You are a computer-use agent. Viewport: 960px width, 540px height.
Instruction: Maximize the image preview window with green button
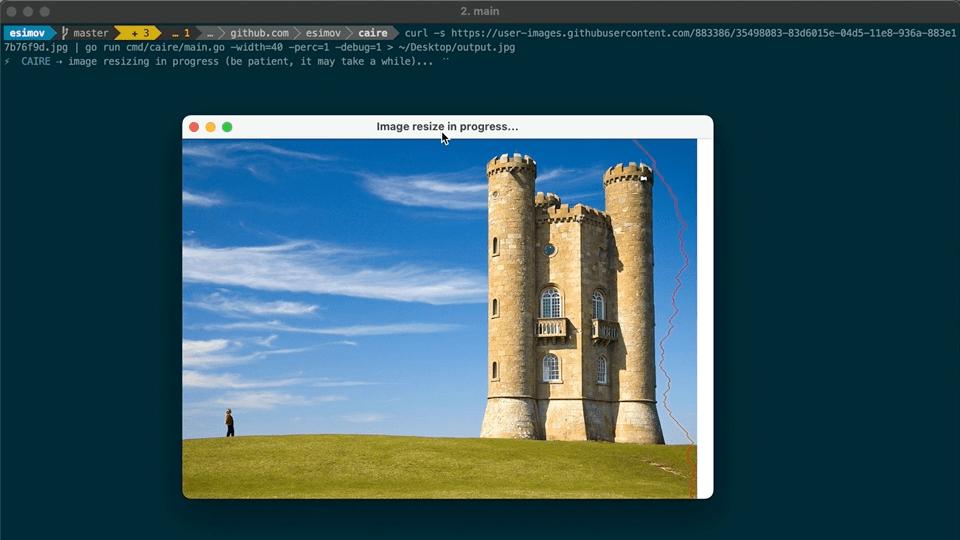tap(227, 127)
